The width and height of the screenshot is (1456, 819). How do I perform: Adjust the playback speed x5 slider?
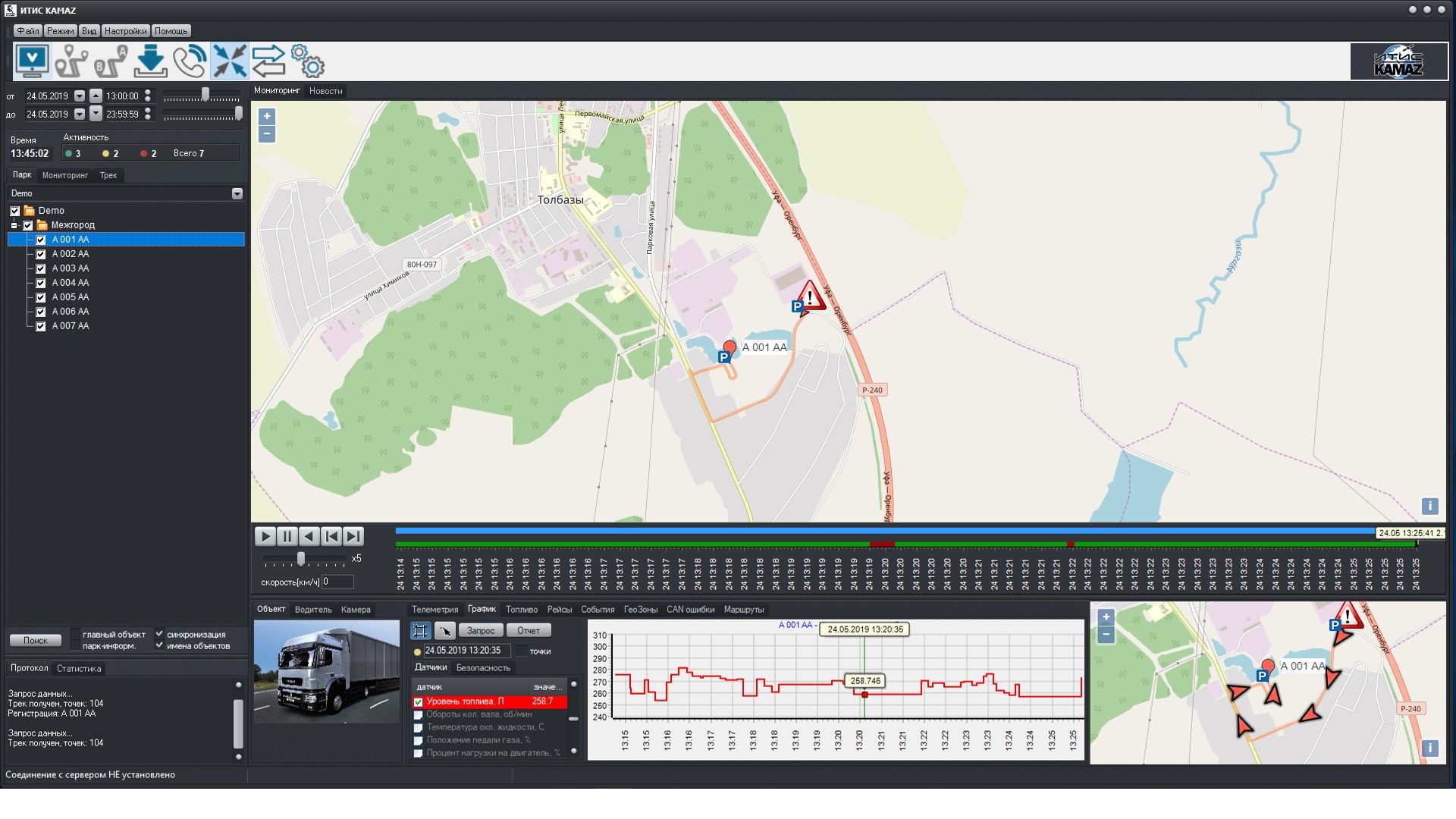coord(301,559)
